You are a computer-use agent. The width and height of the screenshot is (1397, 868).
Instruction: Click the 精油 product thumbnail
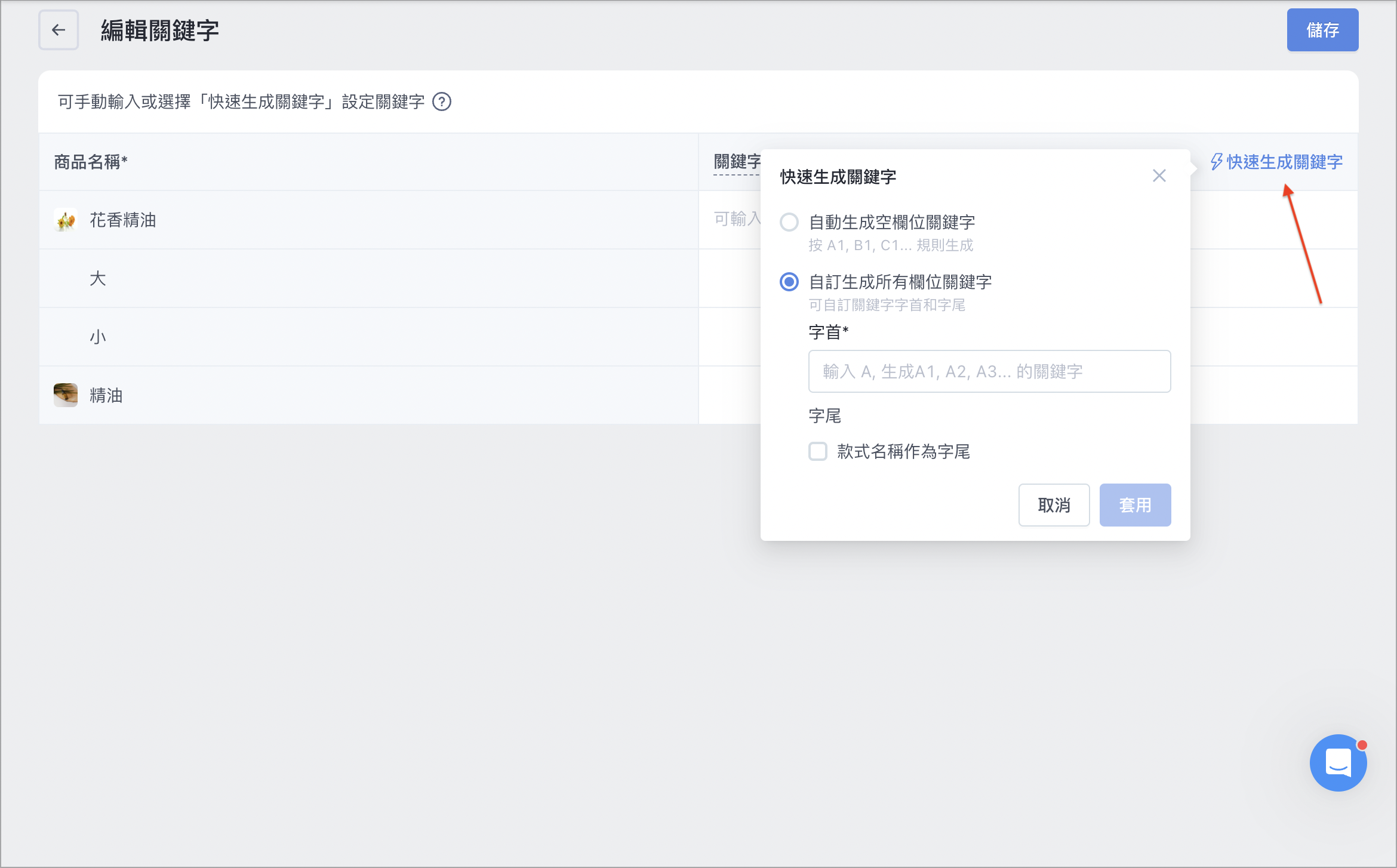click(66, 395)
